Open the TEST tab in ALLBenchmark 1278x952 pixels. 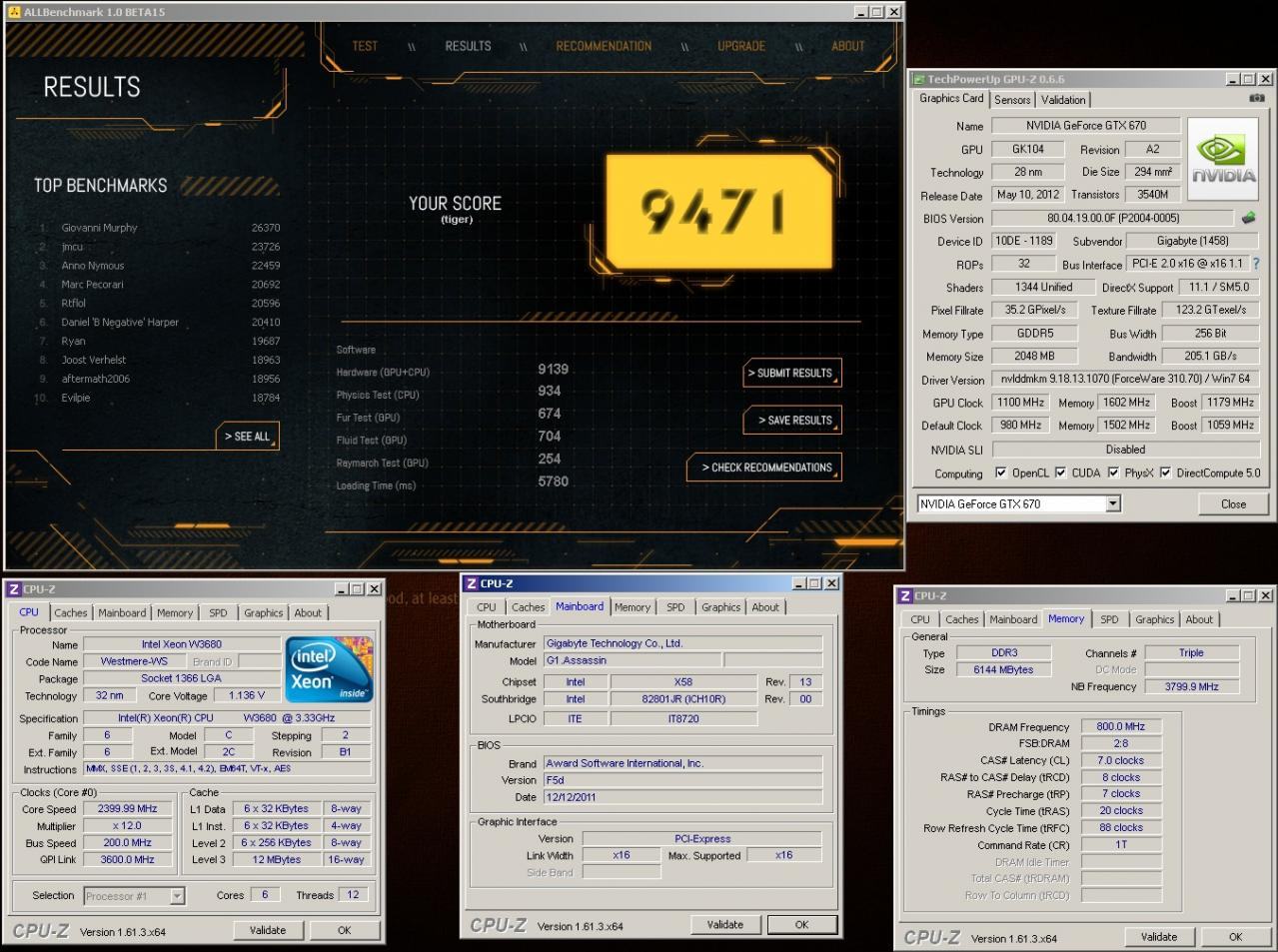(365, 46)
